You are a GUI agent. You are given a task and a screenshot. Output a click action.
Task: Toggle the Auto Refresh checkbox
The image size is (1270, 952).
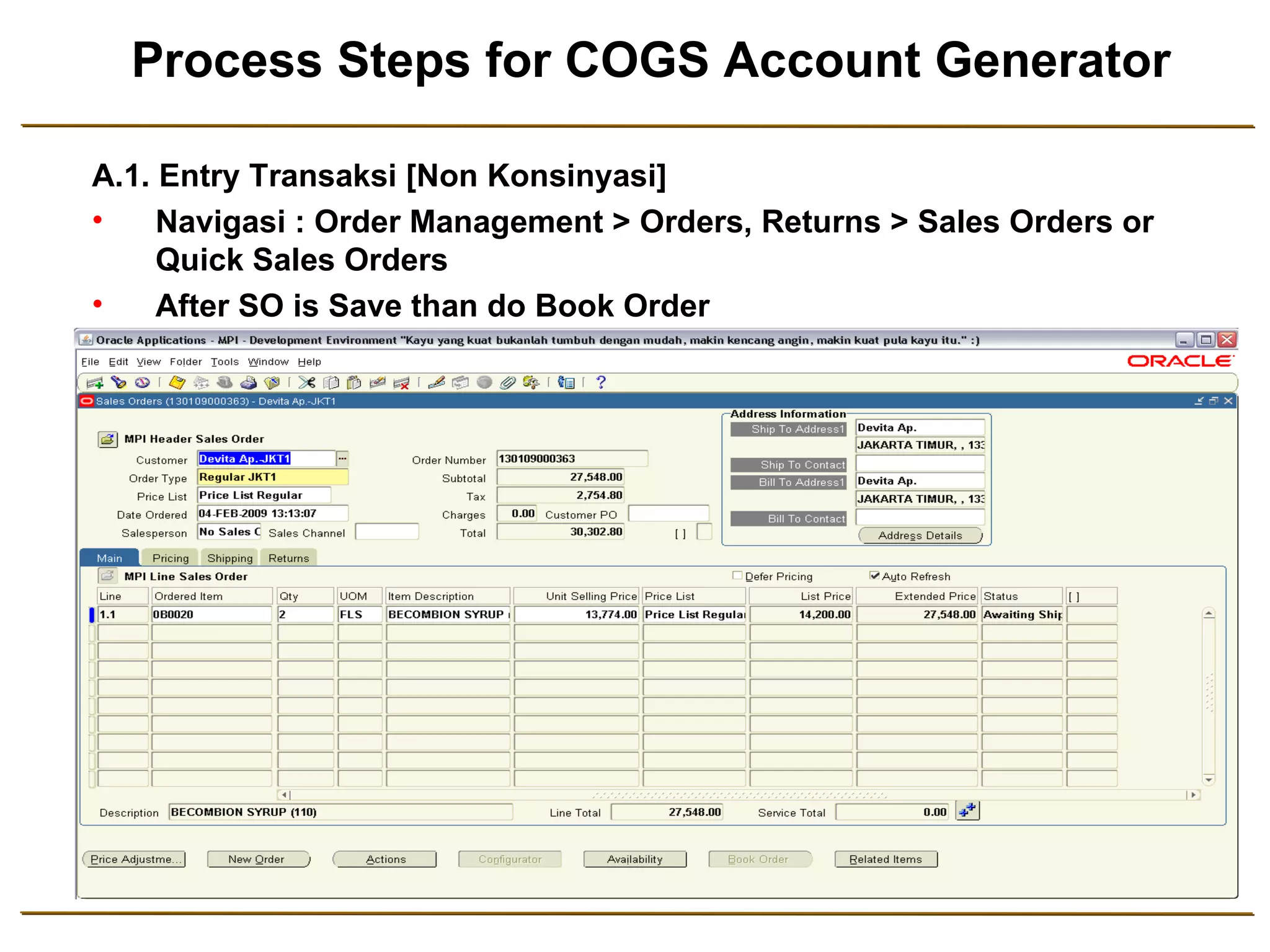pos(874,576)
